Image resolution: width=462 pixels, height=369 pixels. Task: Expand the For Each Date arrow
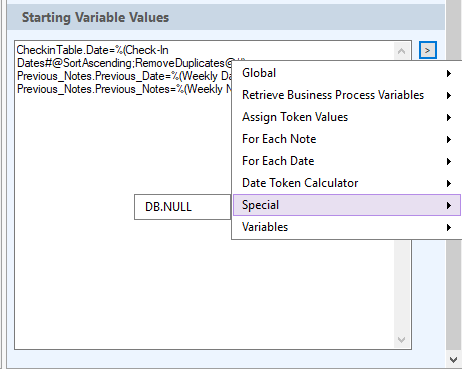tap(449, 161)
